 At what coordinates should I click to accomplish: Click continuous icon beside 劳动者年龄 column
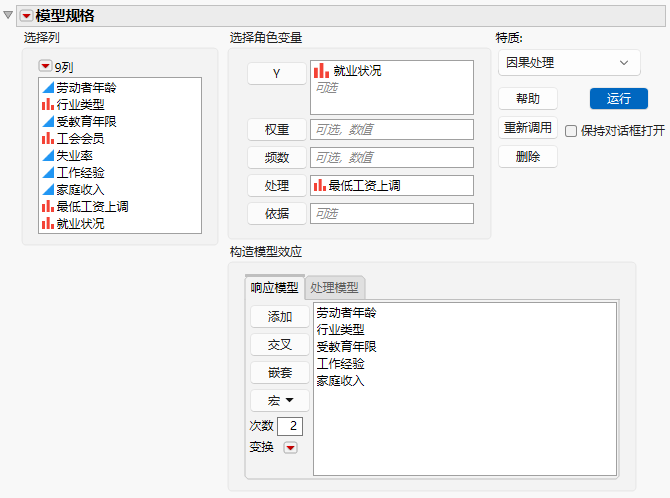(x=48, y=88)
